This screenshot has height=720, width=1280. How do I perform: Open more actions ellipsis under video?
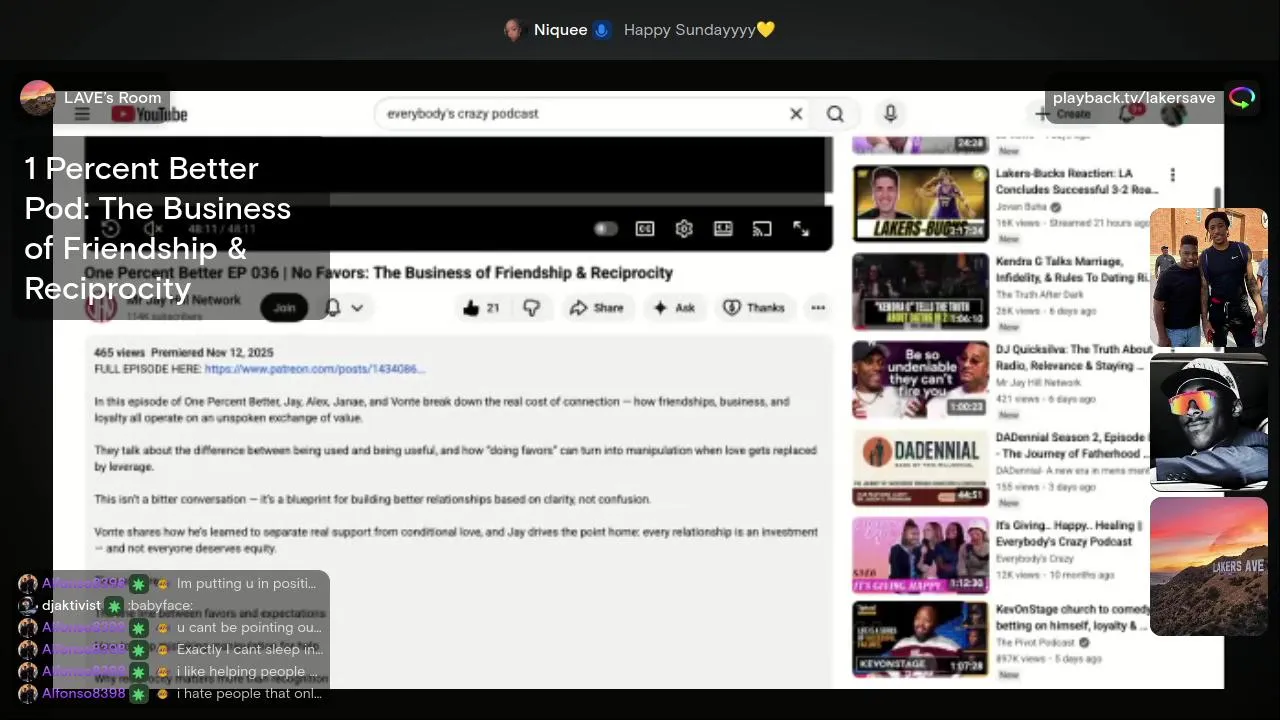pyautogui.click(x=818, y=308)
